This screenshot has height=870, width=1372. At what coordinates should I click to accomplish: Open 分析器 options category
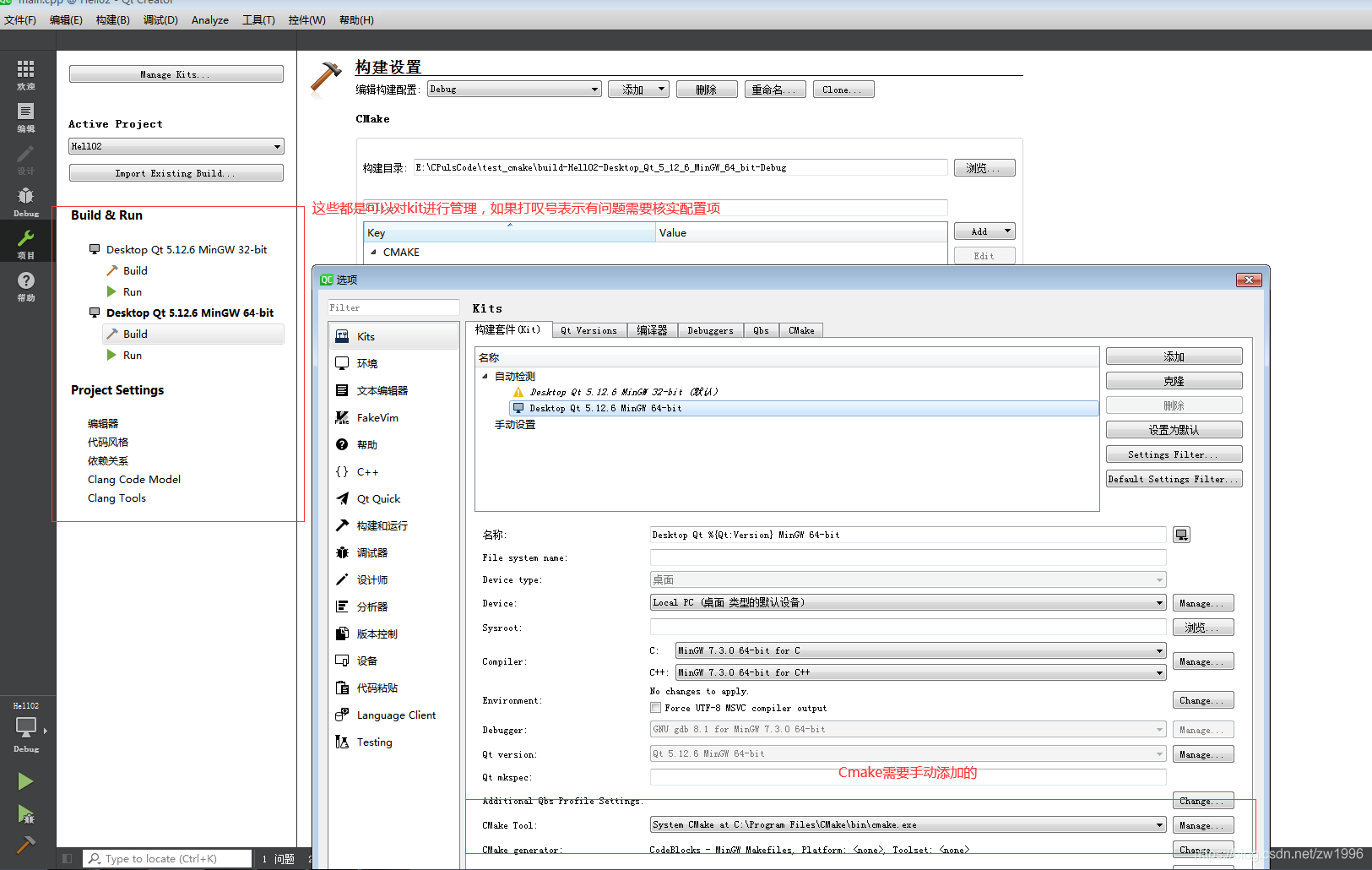pyautogui.click(x=393, y=606)
